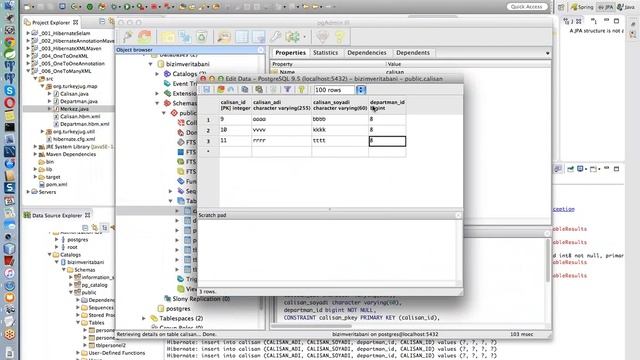The width and height of the screenshot is (640, 360).
Task: Select row header 2 in Edit Data
Action: coord(208,130)
